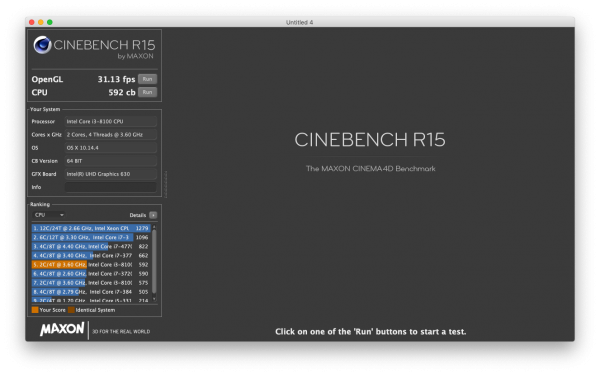Select ranking row 6 with score 590
Image resolution: width=600 pixels, height=375 pixels.
coord(91,274)
